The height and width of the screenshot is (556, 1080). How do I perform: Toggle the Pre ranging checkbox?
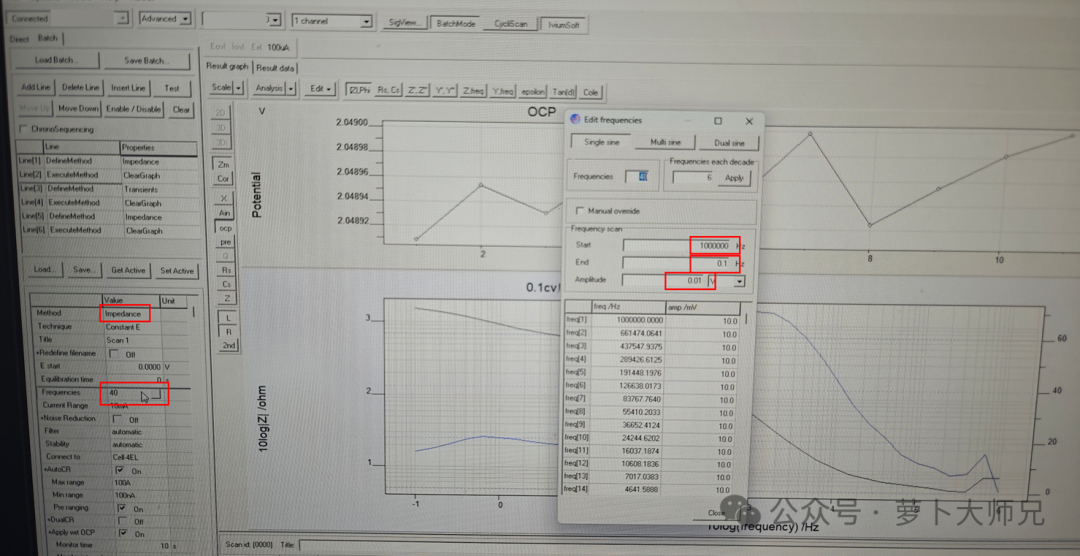pos(121,508)
